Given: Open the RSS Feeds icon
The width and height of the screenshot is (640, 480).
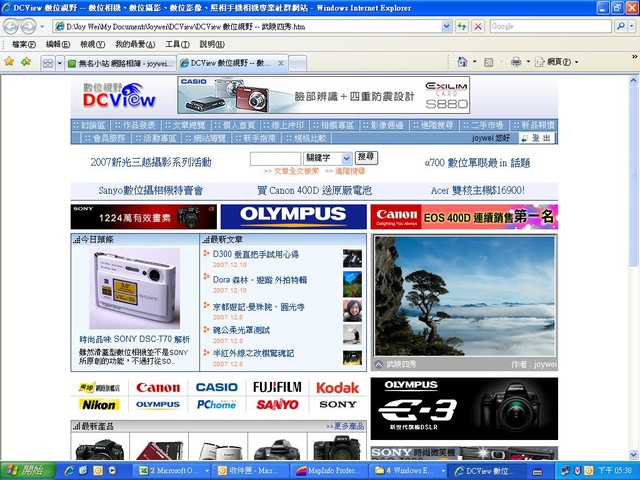Looking at the screenshot, I should 489,62.
